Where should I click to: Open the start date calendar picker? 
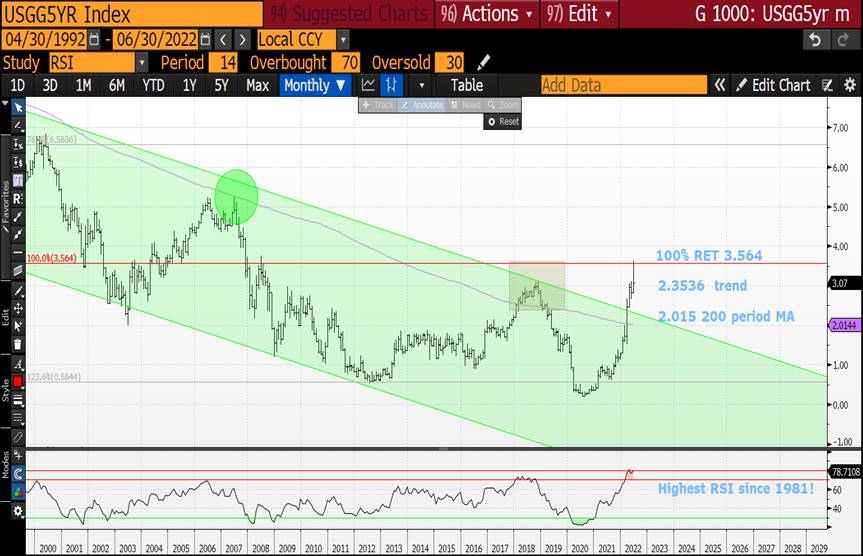[x=94, y=40]
